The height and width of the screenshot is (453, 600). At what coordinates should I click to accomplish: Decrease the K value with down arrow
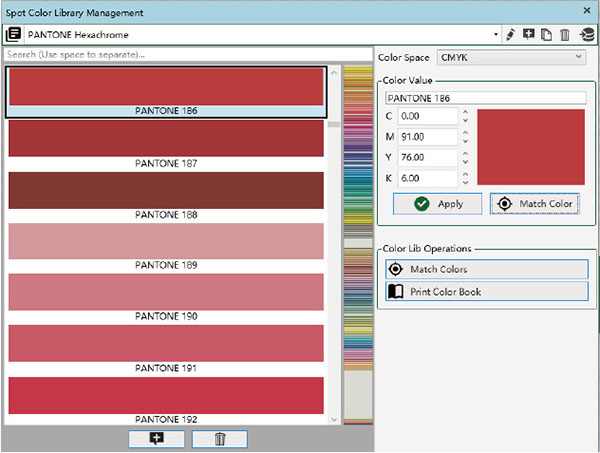[464, 183]
